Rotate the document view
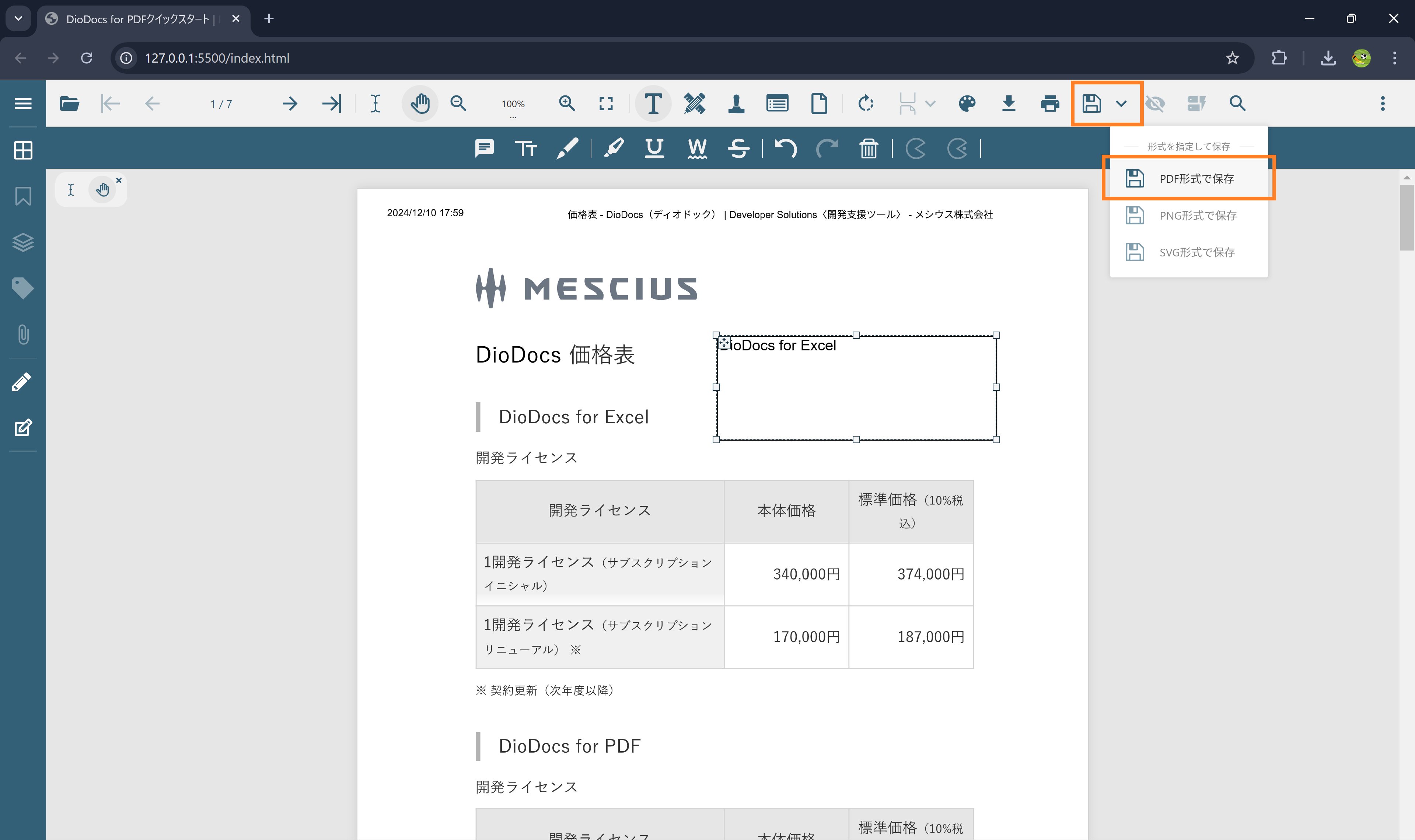This screenshot has width=1415, height=840. [866, 104]
